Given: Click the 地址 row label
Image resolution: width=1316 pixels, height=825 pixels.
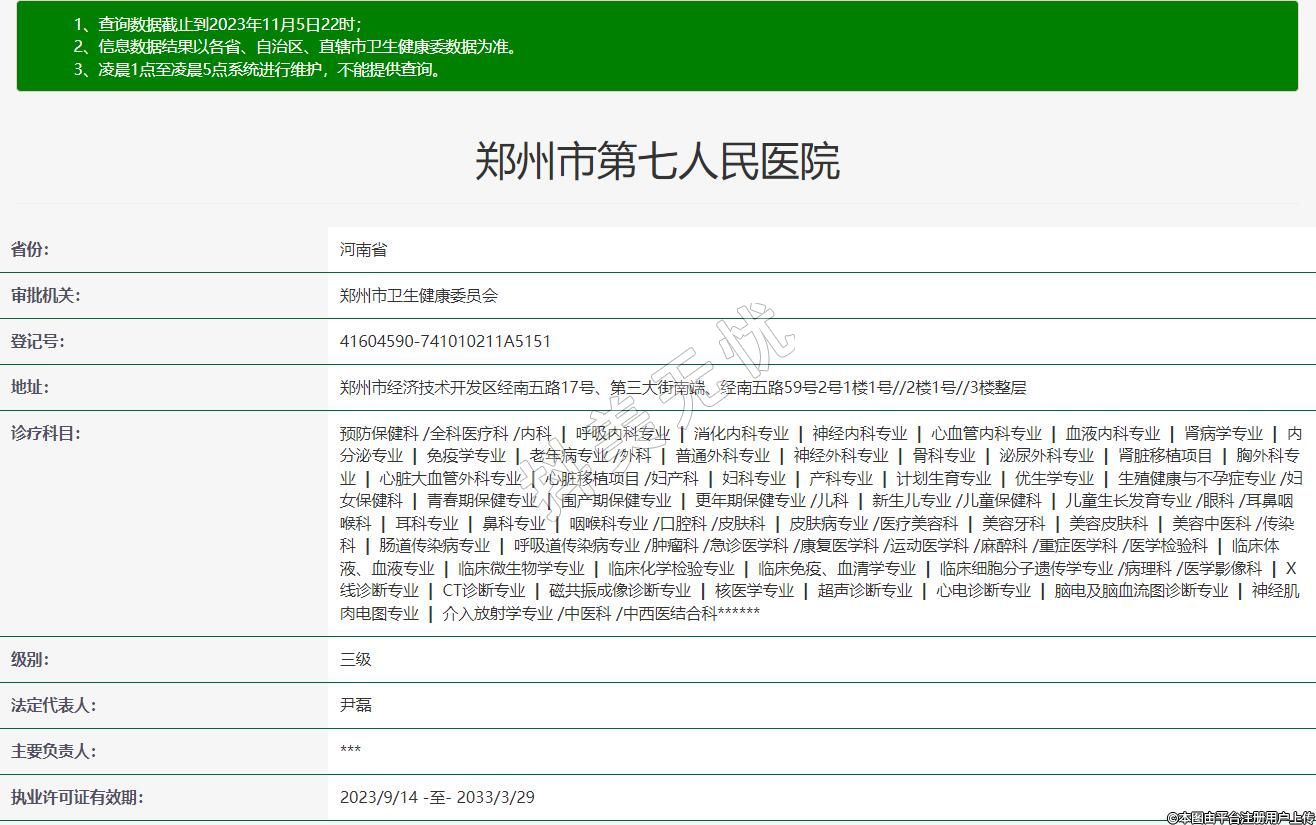Looking at the screenshot, I should tap(30, 387).
